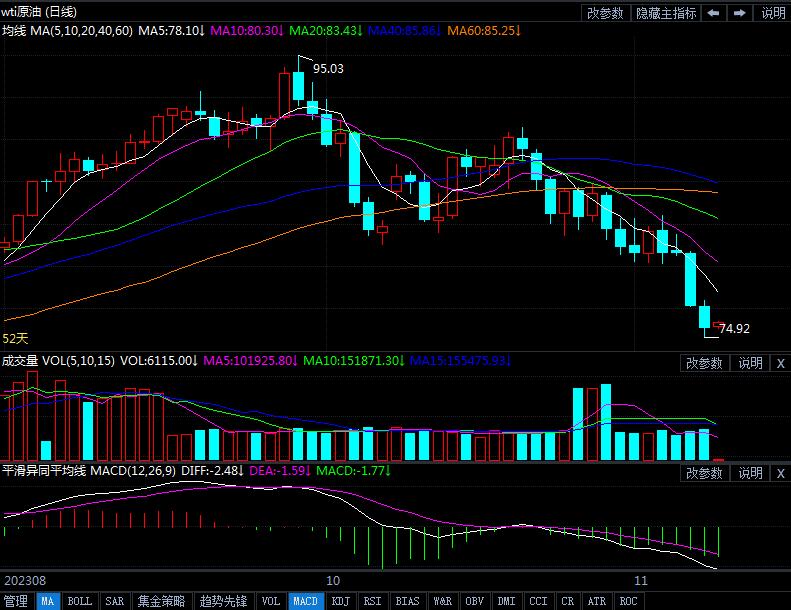
Task: Click the 52天 period label
Action: 16,339
